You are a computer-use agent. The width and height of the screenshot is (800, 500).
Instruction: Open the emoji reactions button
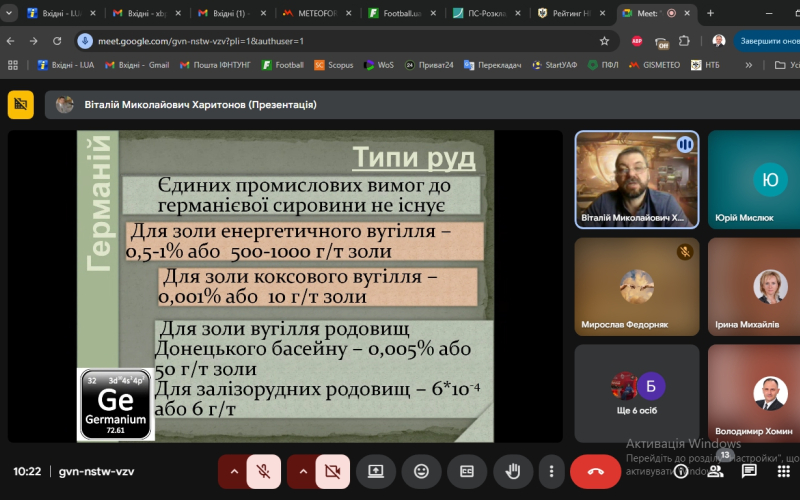(x=421, y=471)
